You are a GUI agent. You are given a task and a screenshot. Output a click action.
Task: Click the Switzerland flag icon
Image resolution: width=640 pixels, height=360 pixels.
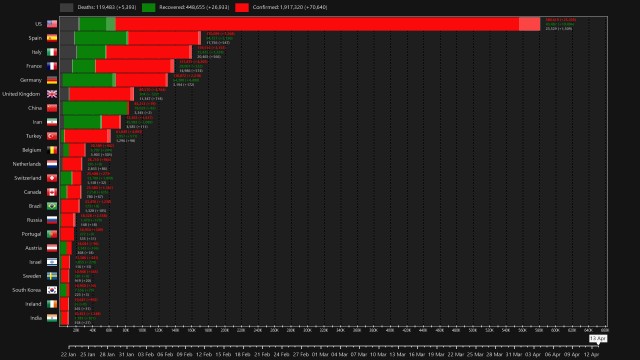click(52, 178)
